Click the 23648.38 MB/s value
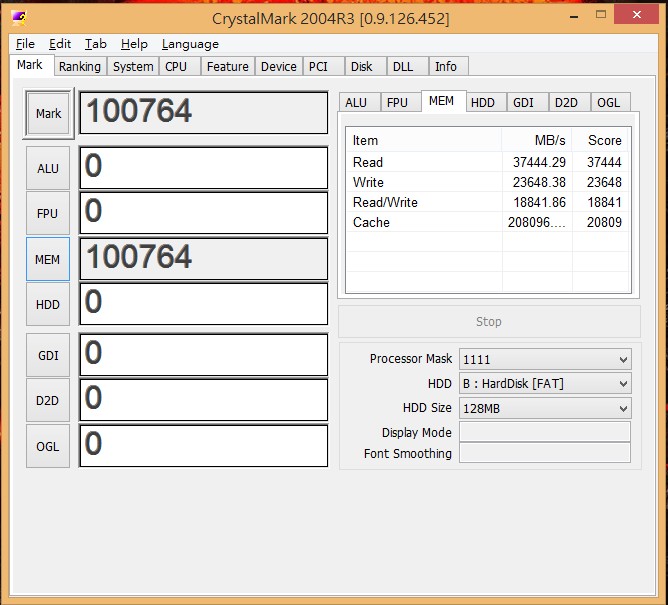The width and height of the screenshot is (668, 605). [539, 182]
